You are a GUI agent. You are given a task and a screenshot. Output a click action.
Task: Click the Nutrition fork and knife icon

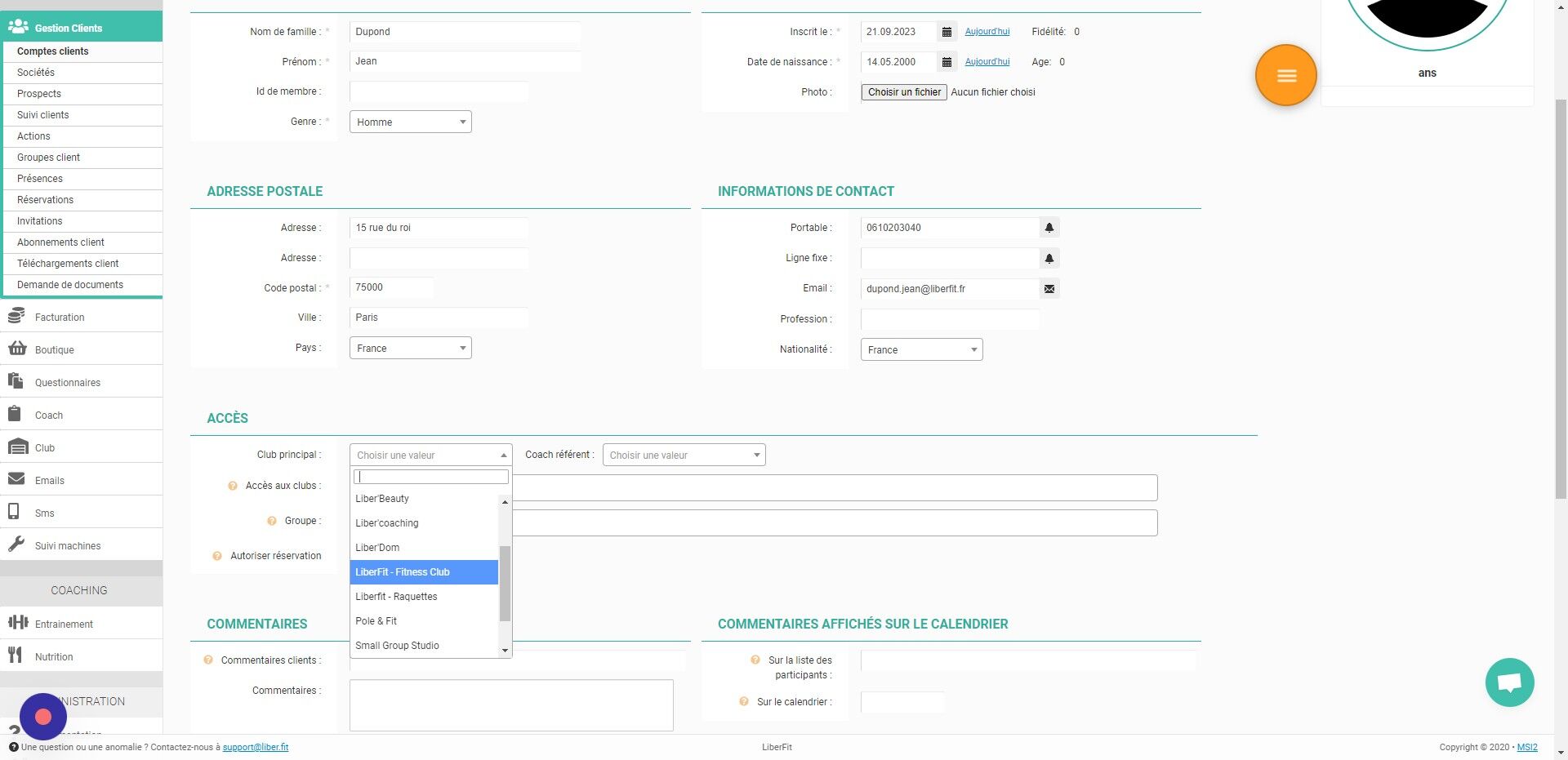pos(15,656)
